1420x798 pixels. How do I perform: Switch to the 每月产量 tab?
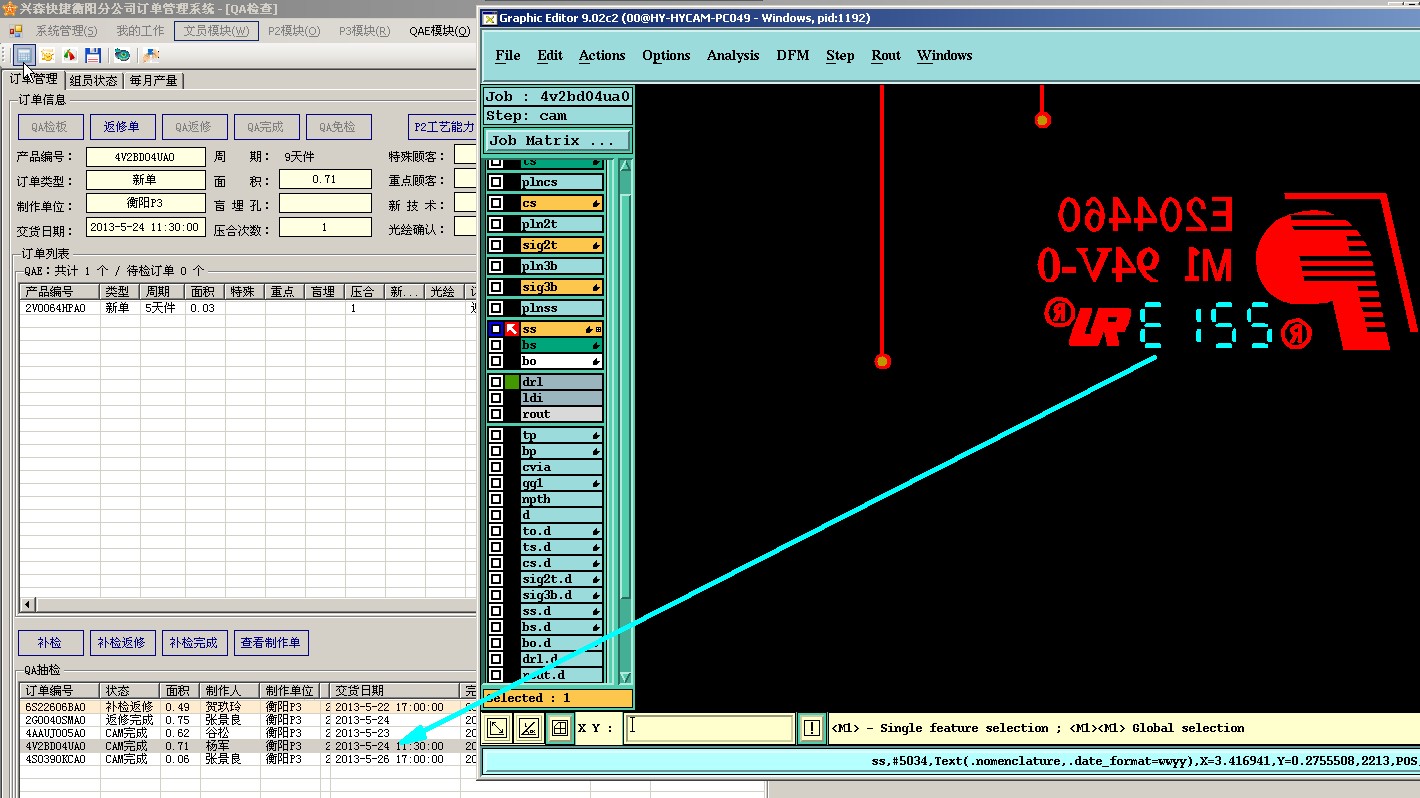tap(153, 81)
